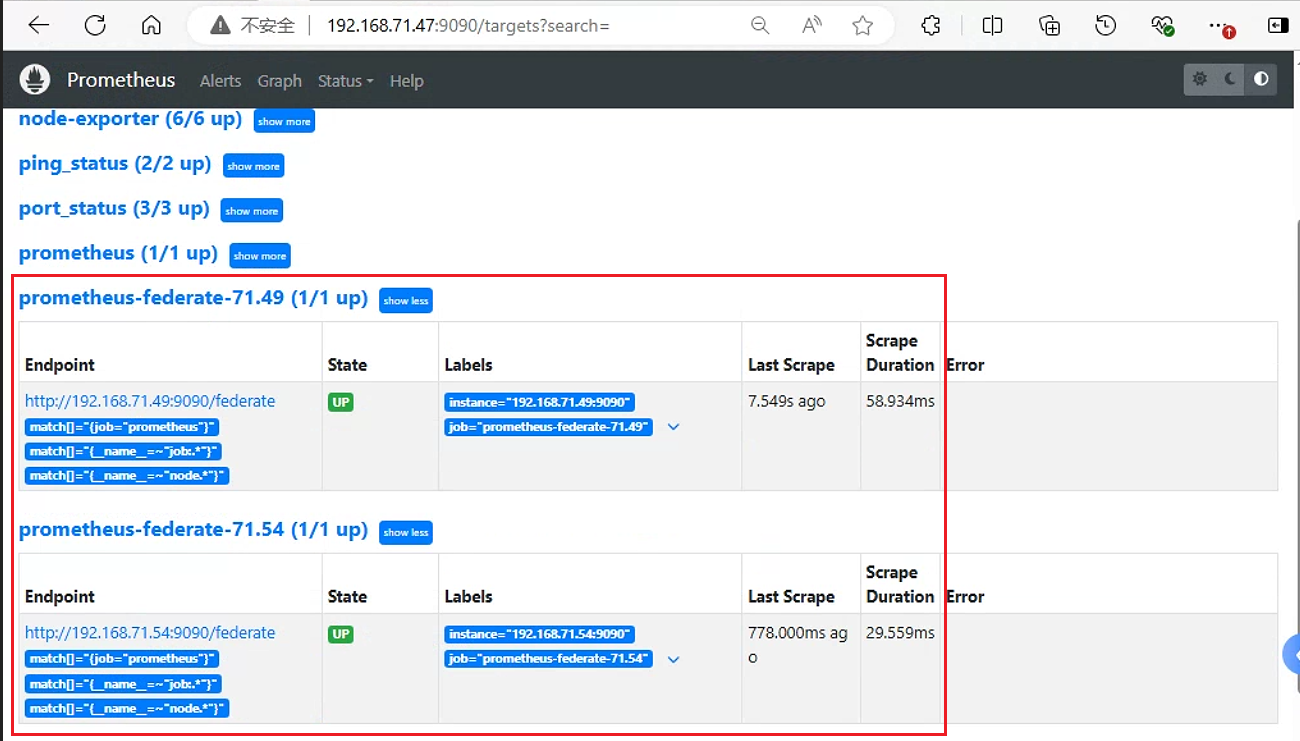The height and width of the screenshot is (741, 1300).
Task: Click the Prometheus brand title
Action: tap(121, 80)
